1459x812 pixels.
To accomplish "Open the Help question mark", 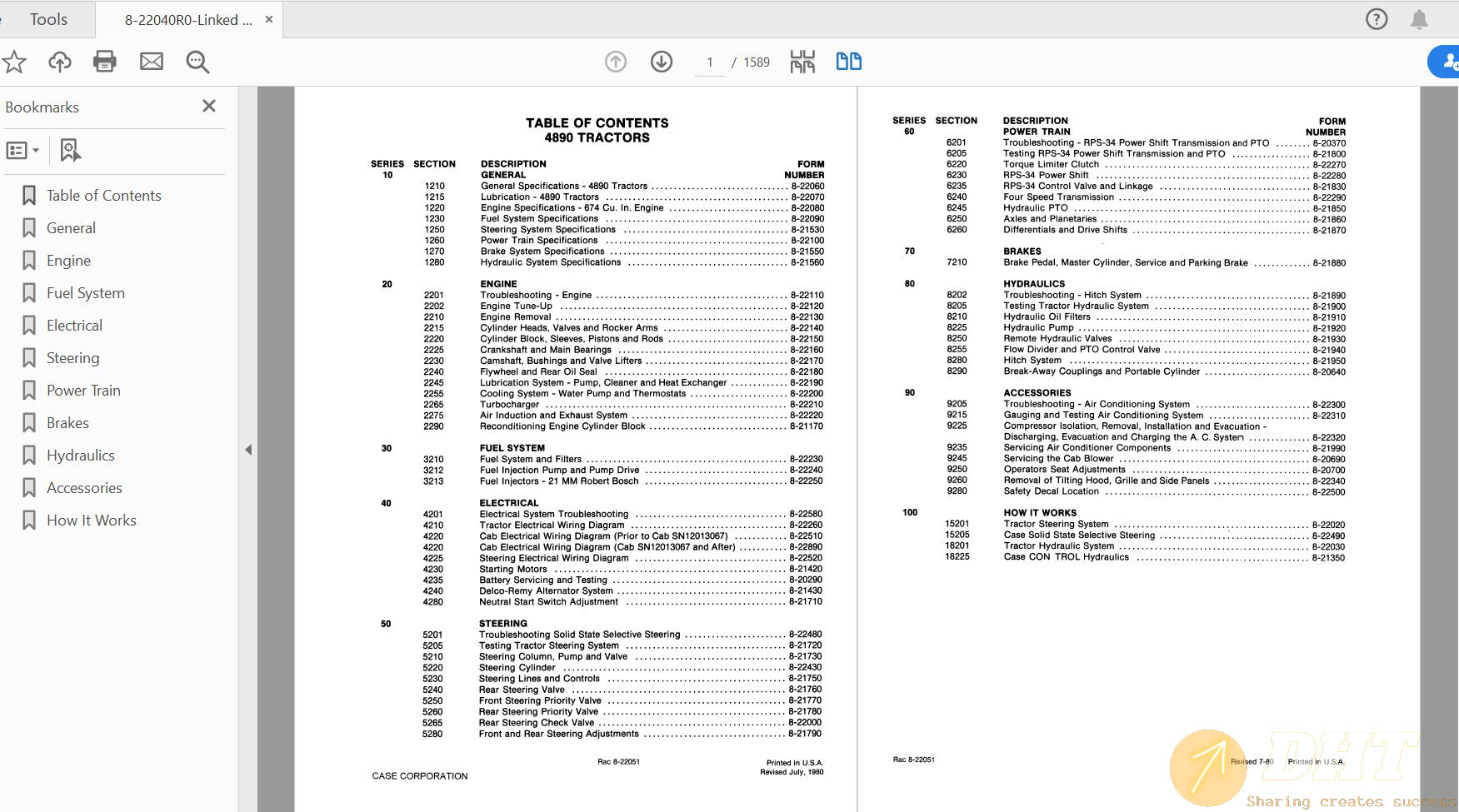I will point(1376,18).
